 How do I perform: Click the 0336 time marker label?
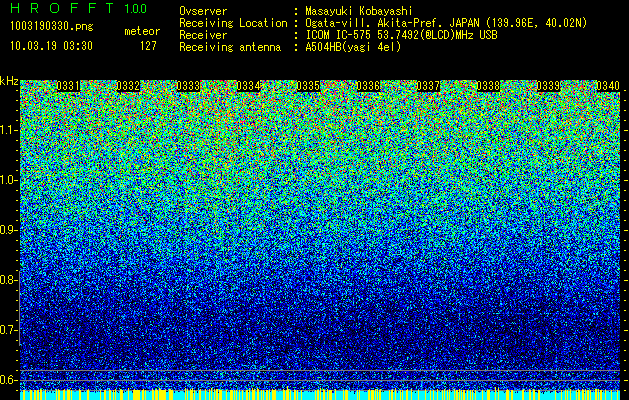tap(368, 86)
